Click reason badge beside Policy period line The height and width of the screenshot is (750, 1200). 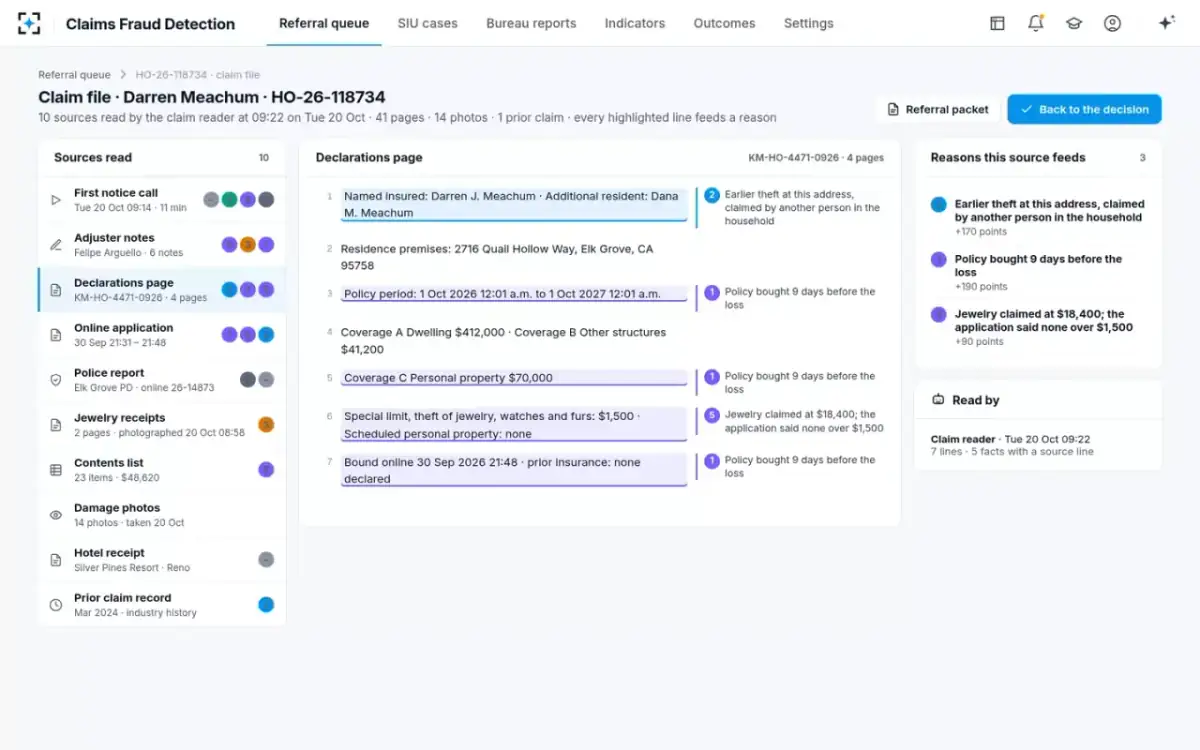click(x=712, y=293)
